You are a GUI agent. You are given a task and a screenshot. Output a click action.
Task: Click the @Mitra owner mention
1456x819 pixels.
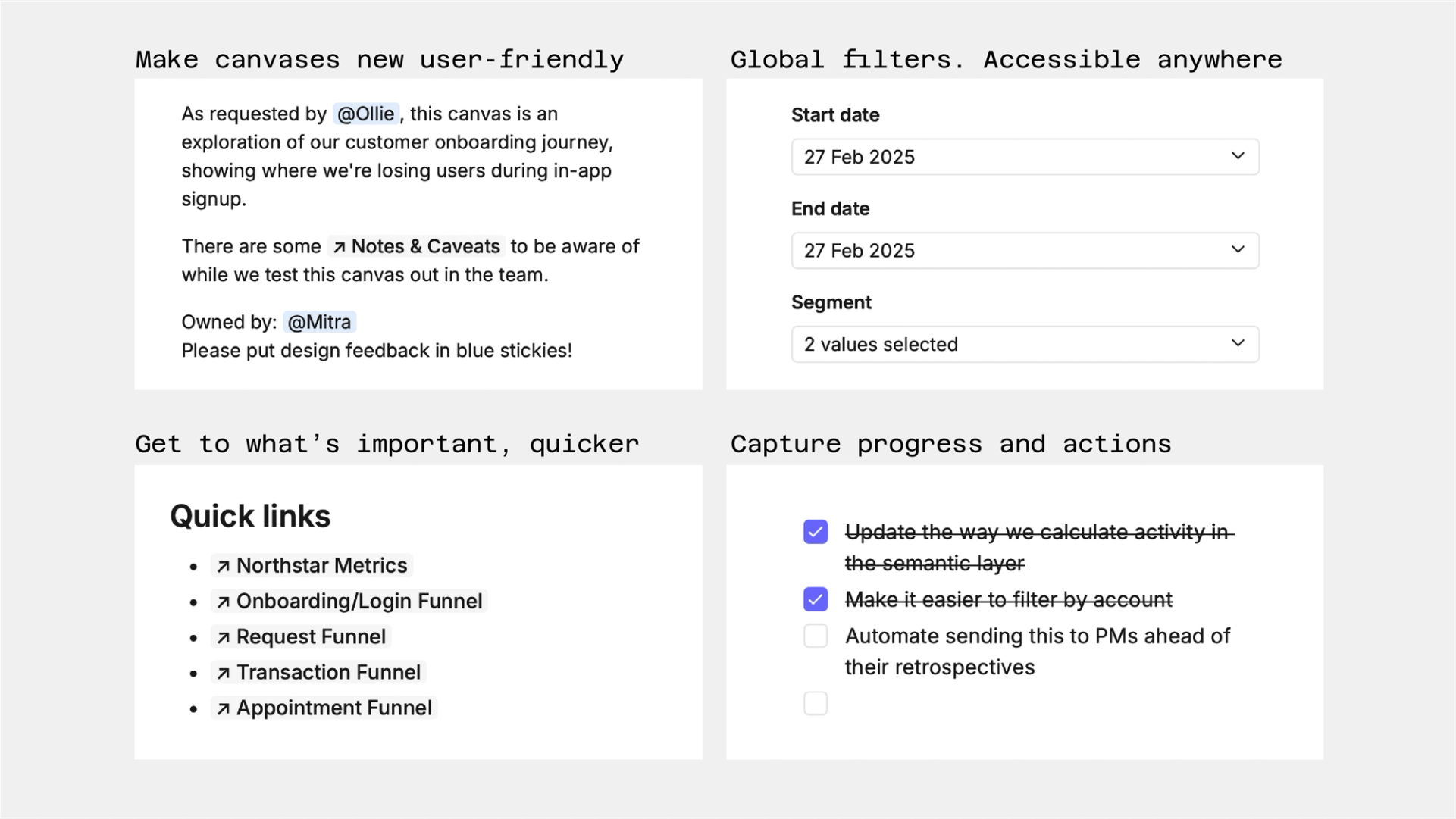click(x=319, y=322)
